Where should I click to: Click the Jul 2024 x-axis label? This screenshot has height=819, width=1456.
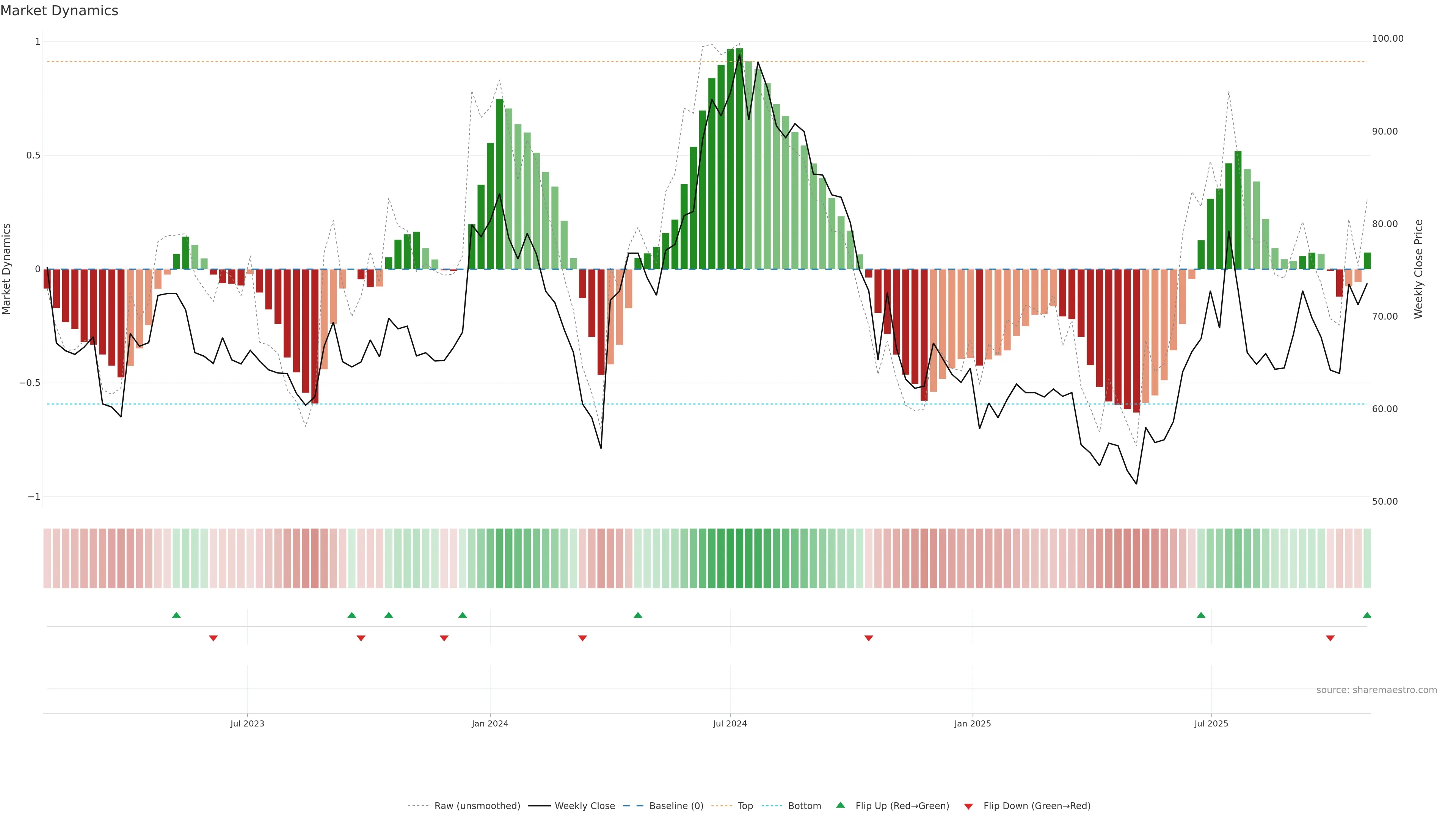pos(730,723)
